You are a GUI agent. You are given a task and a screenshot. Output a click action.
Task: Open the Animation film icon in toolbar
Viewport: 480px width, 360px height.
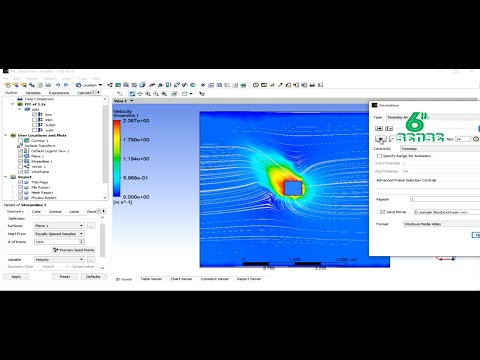[x=264, y=85]
